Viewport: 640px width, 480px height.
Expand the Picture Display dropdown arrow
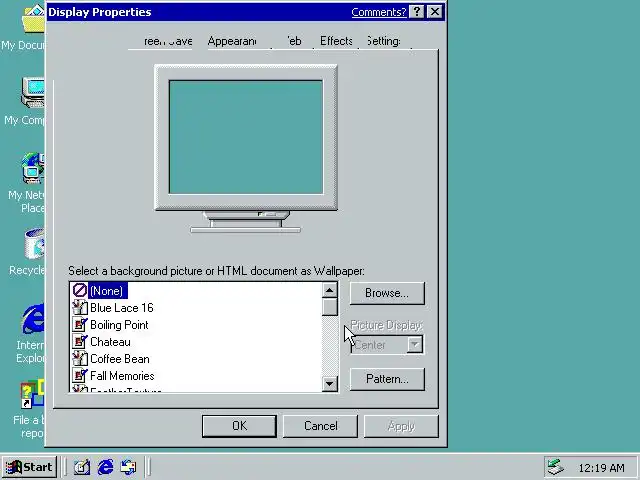click(x=415, y=345)
